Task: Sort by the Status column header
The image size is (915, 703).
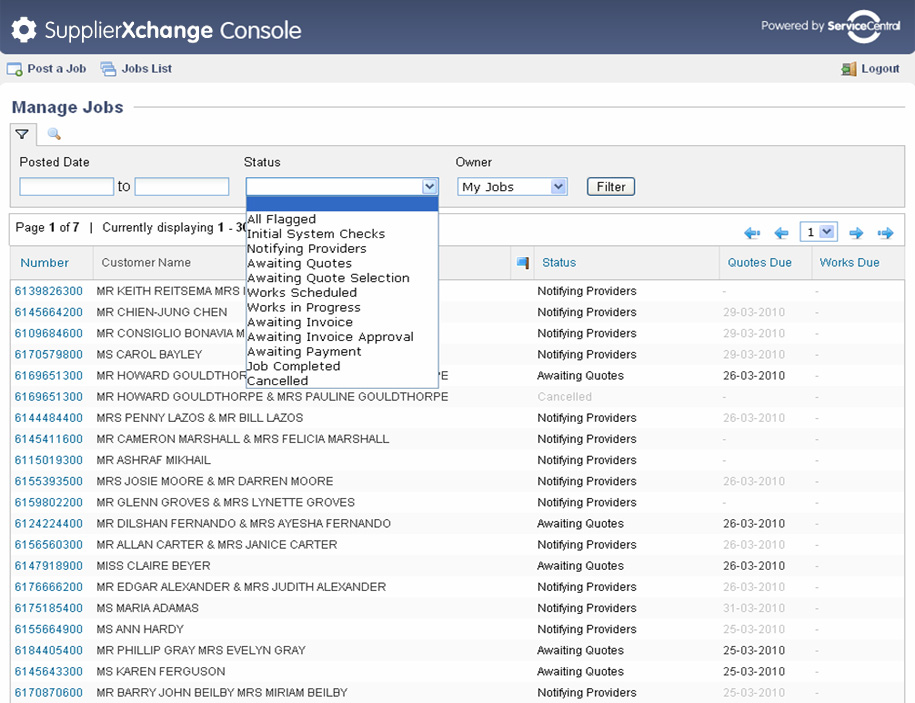Action: tap(559, 263)
